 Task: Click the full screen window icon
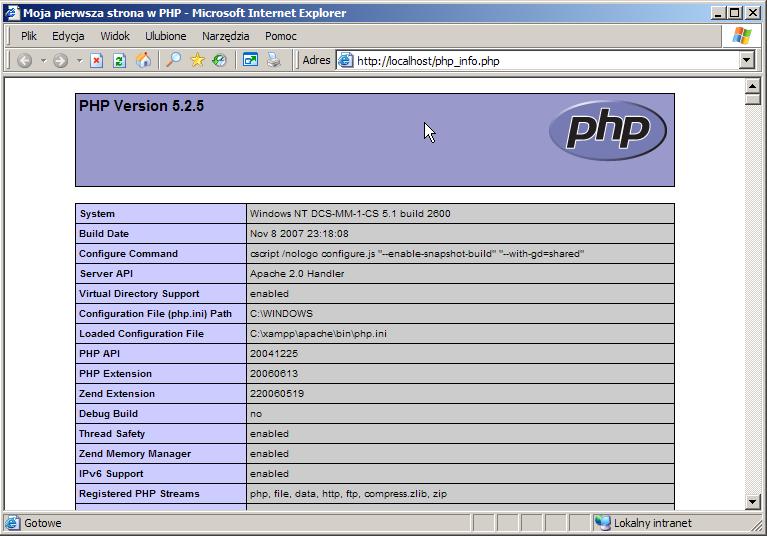click(x=250, y=60)
